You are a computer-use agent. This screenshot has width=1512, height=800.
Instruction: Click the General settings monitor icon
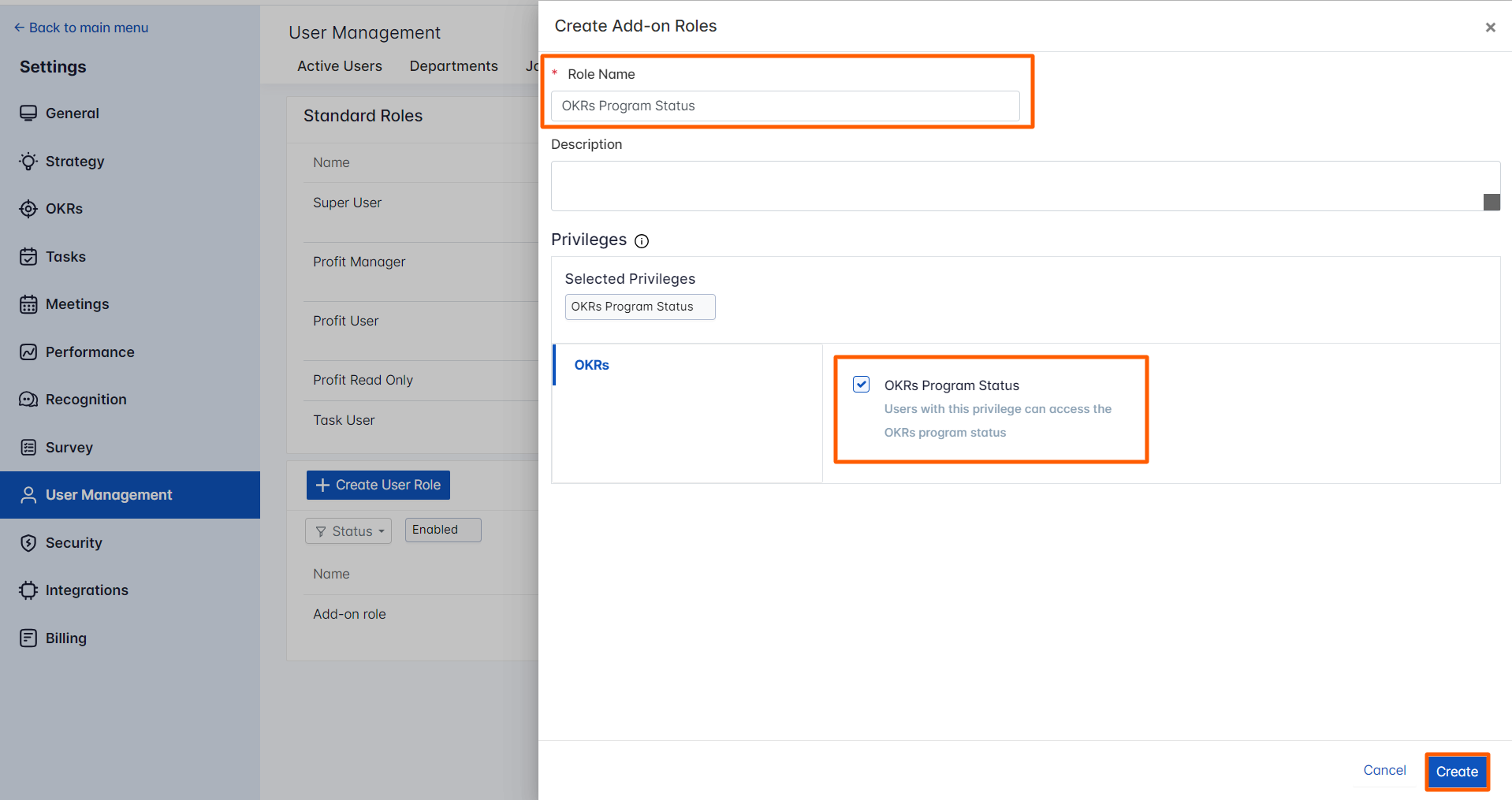coord(28,113)
